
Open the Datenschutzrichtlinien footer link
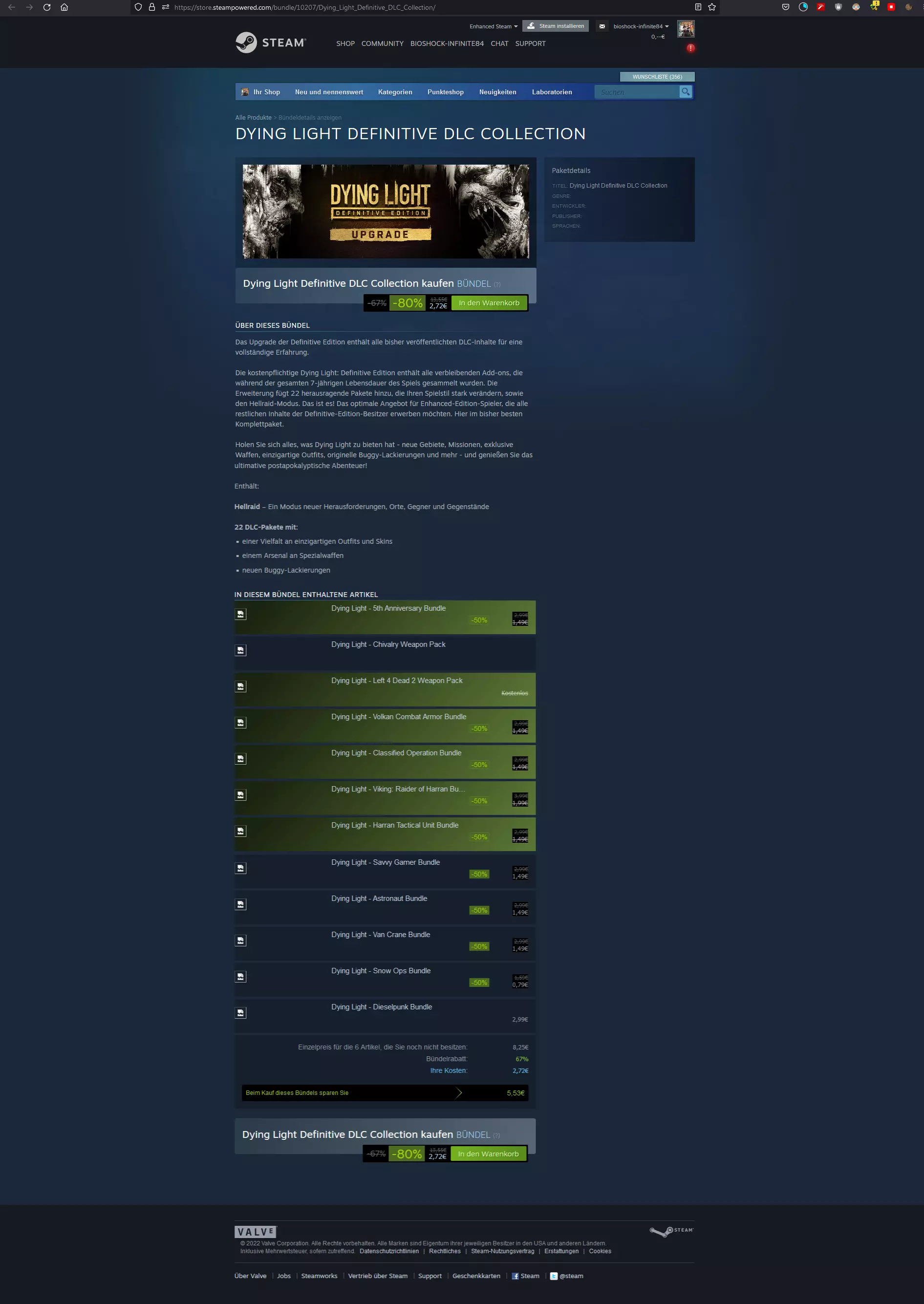[389, 1251]
